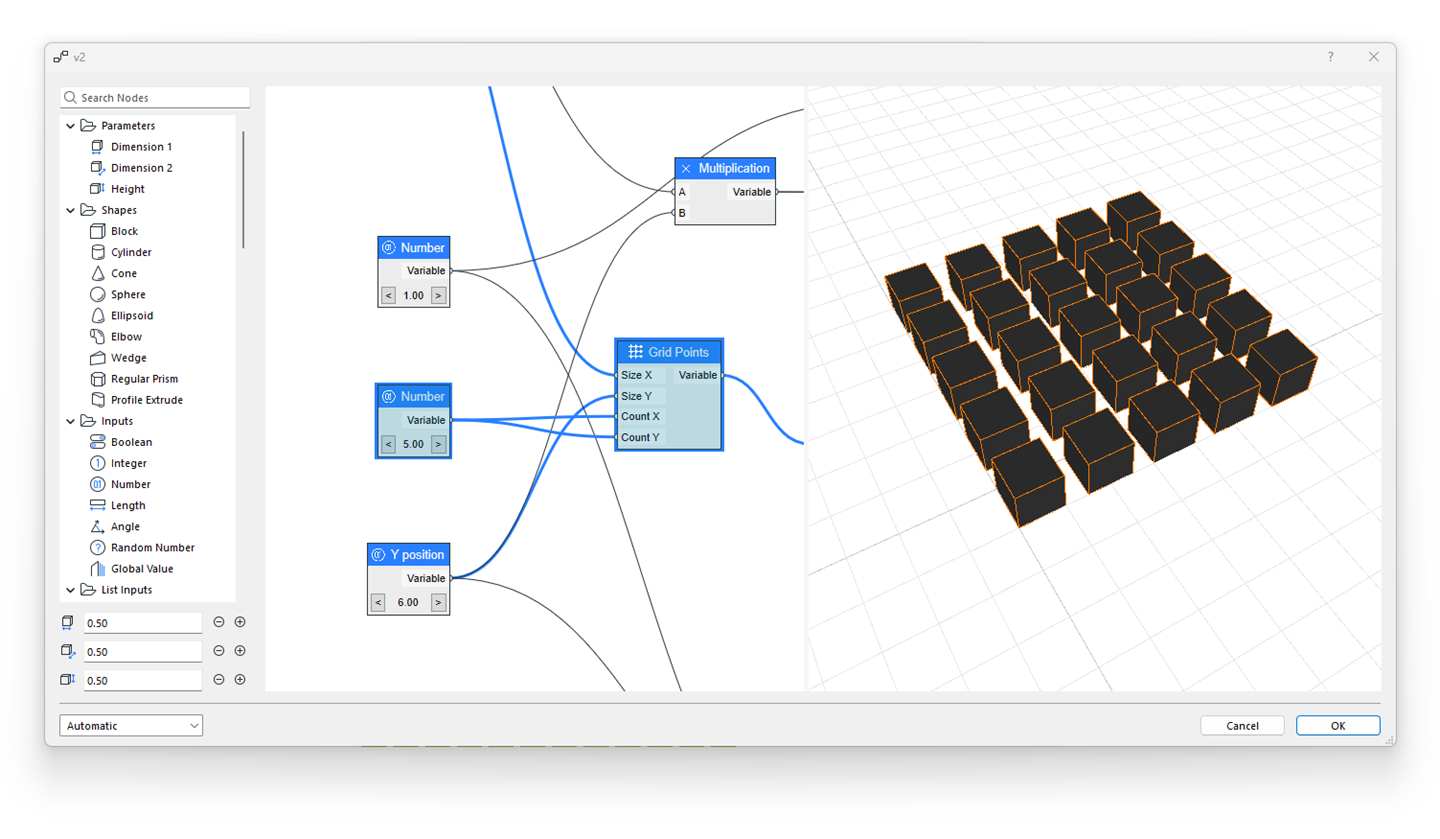
Task: Click the Multiplication node header icon
Action: tap(686, 169)
